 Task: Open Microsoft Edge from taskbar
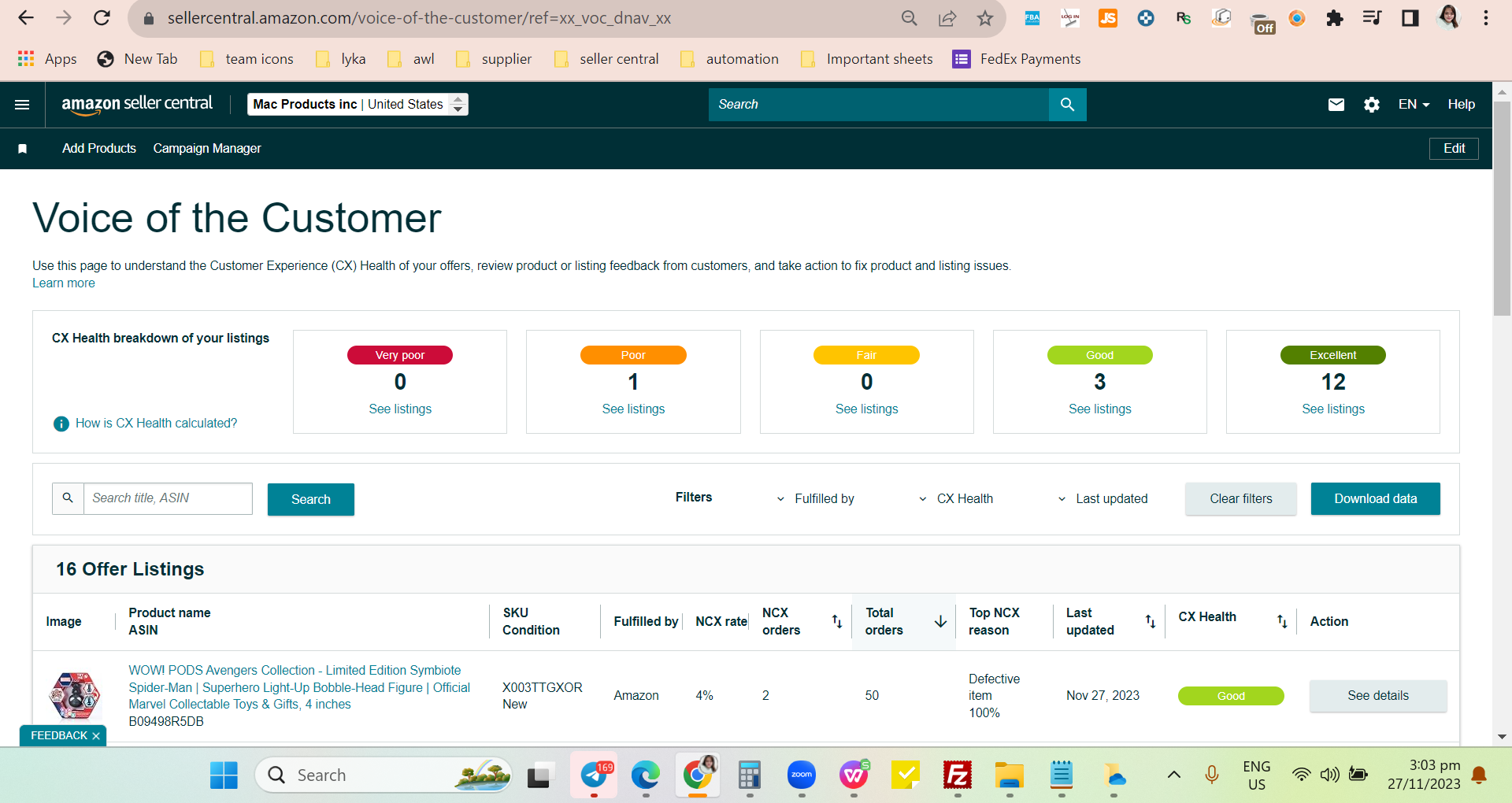(646, 775)
